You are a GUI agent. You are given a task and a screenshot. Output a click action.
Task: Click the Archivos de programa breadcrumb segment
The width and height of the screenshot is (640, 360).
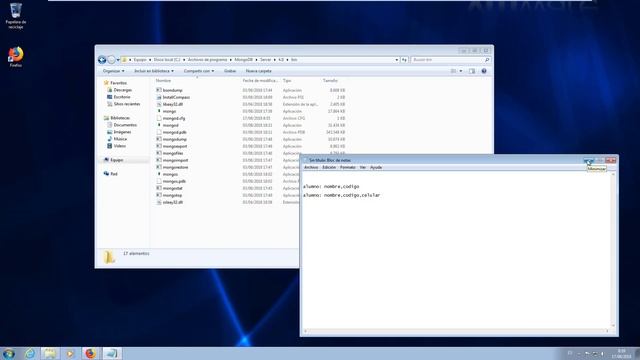pyautogui.click(x=207, y=60)
